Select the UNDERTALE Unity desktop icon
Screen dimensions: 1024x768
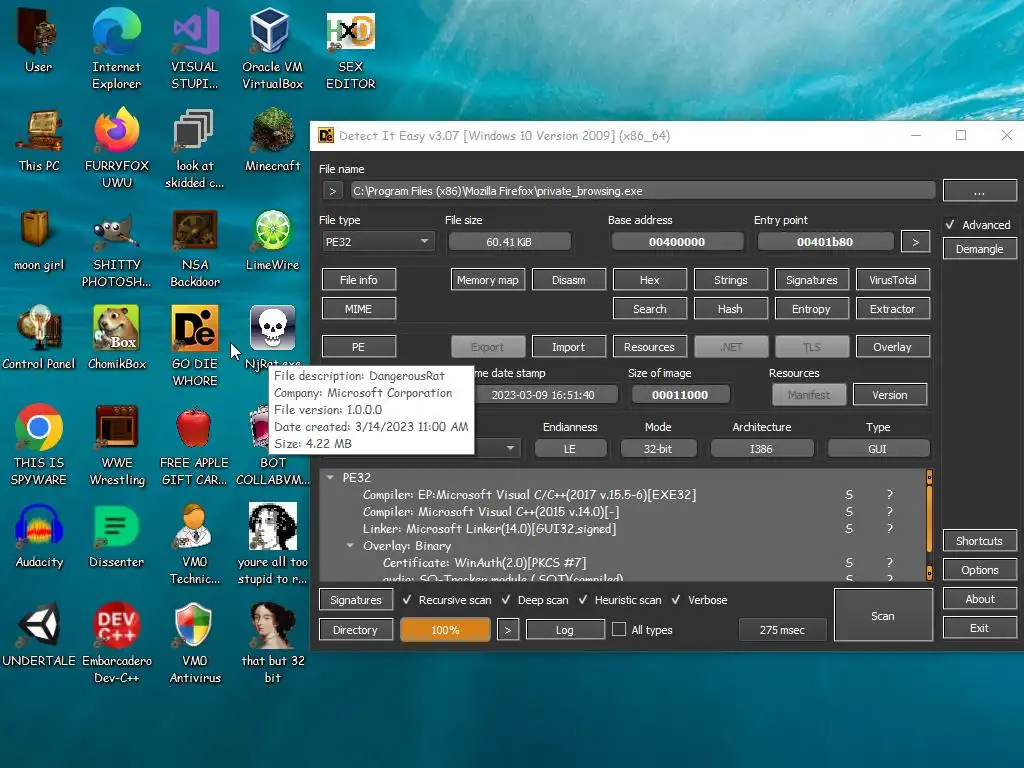pyautogui.click(x=39, y=635)
